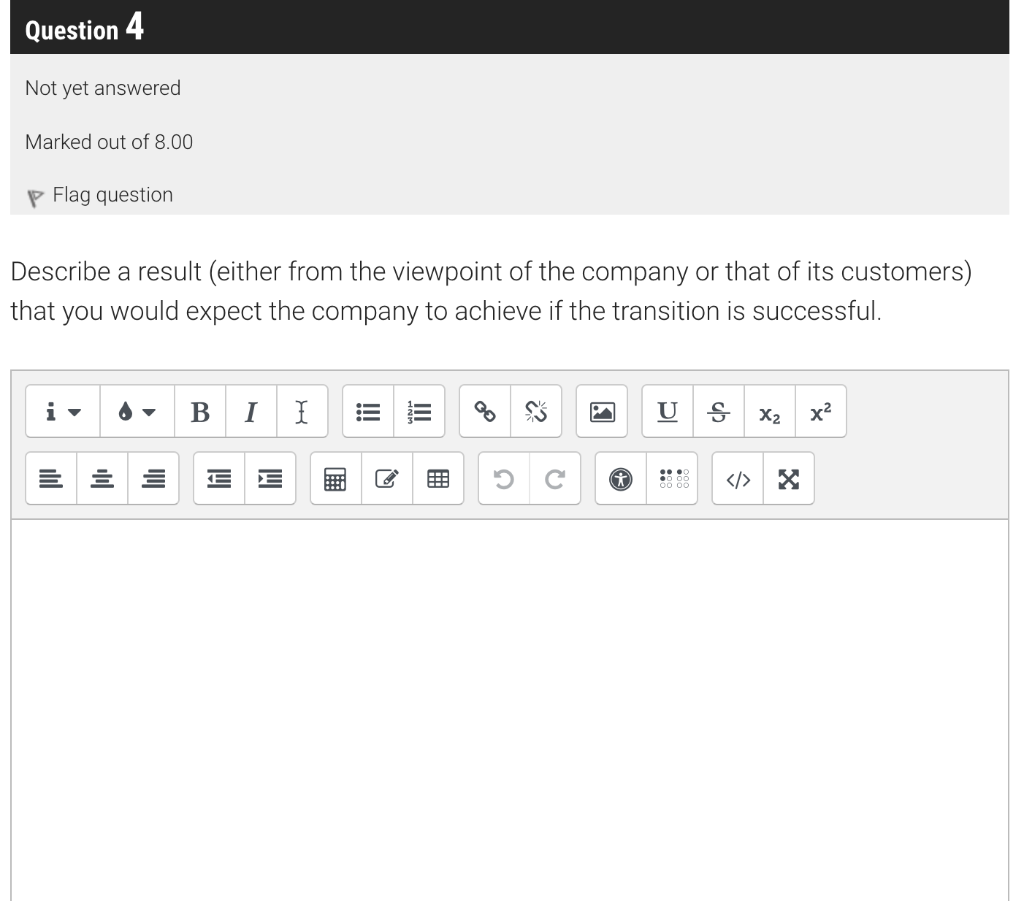1024x901 pixels.
Task: Run the accessibility checker
Action: point(620,479)
